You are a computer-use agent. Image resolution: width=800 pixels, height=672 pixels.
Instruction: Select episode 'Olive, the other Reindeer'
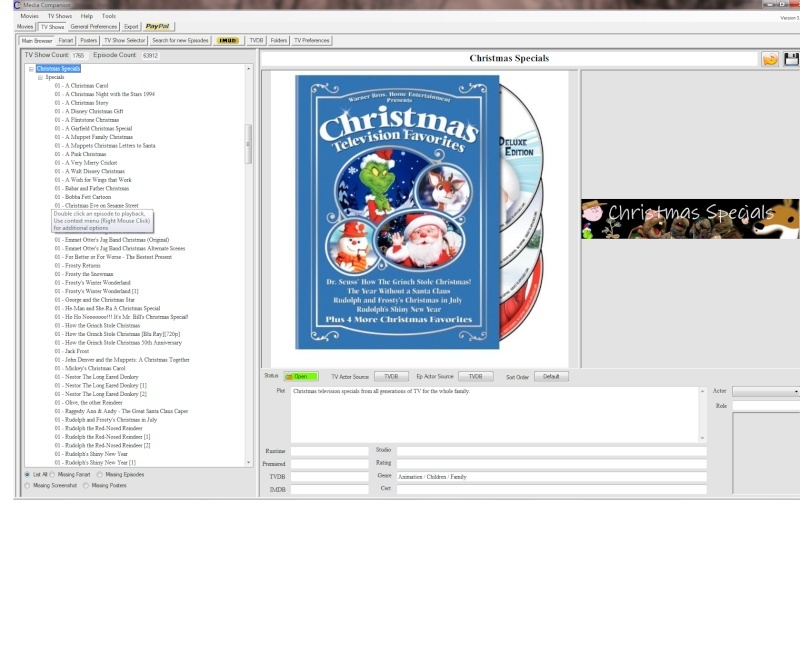pyautogui.click(x=89, y=403)
